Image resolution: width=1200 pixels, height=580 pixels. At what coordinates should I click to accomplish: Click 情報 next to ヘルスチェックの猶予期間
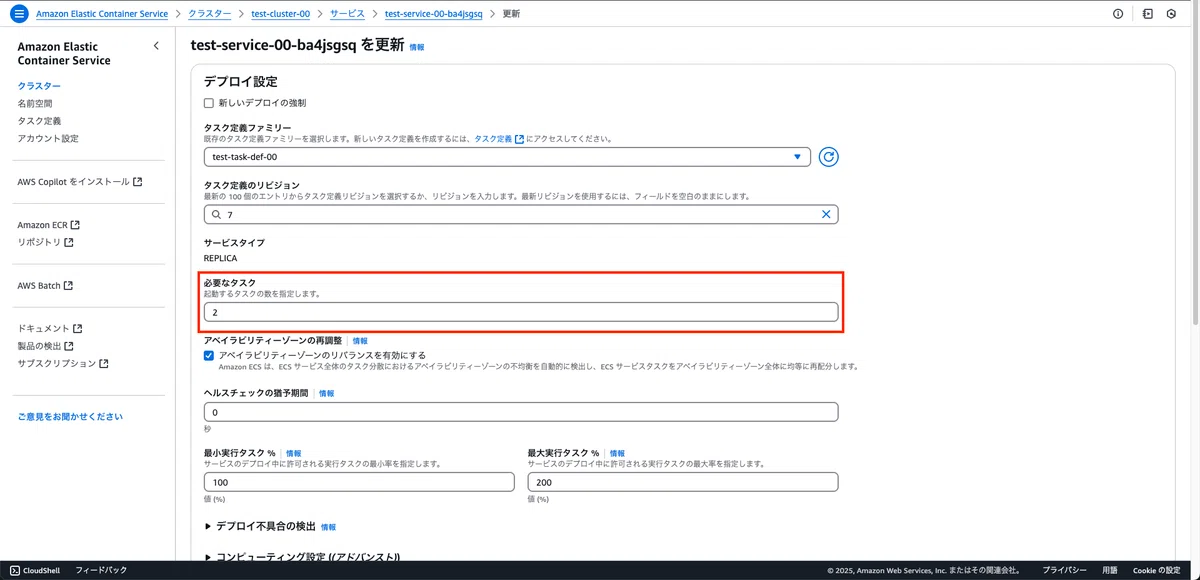[327, 394]
